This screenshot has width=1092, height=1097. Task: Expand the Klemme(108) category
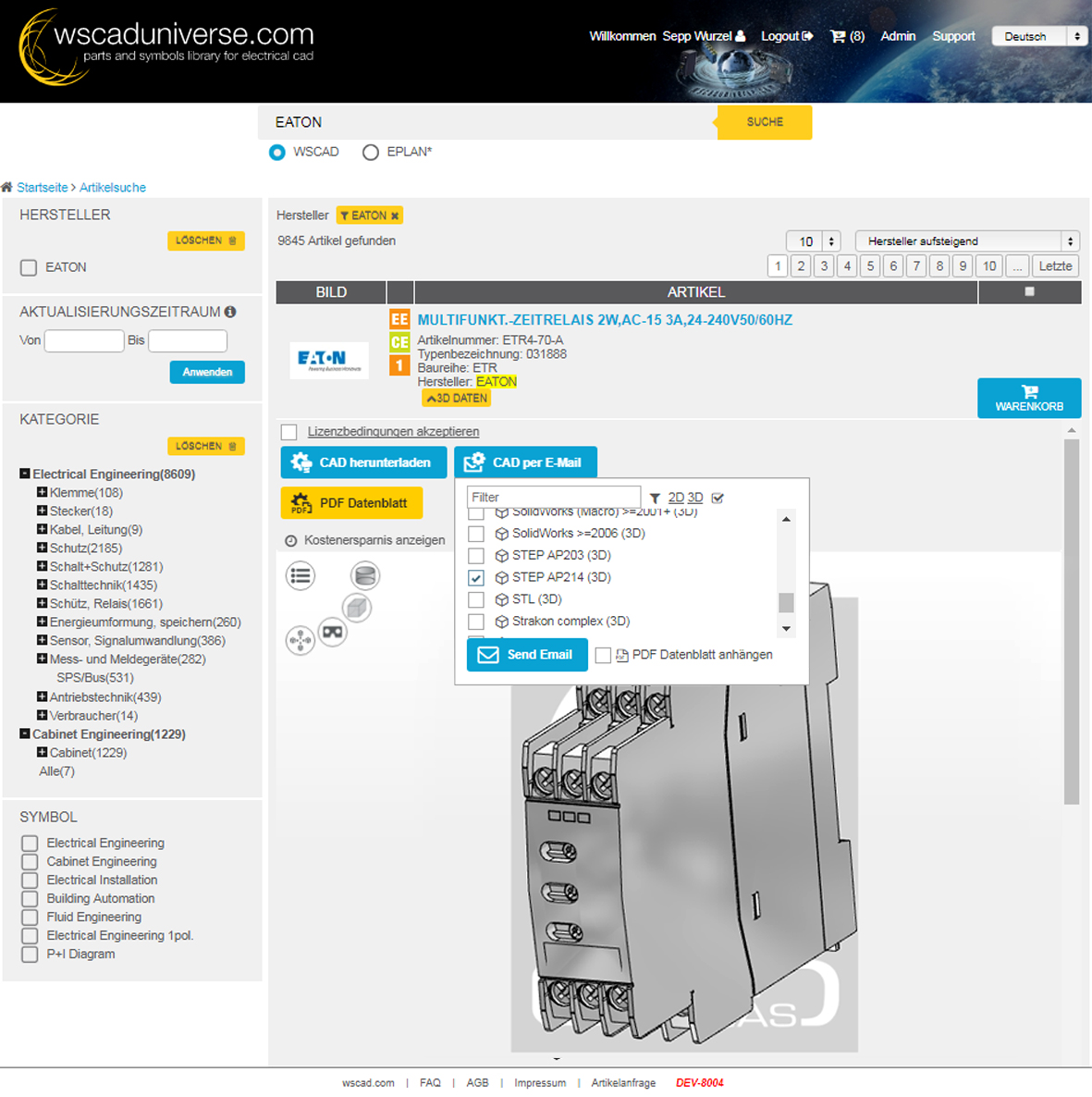click(42, 492)
